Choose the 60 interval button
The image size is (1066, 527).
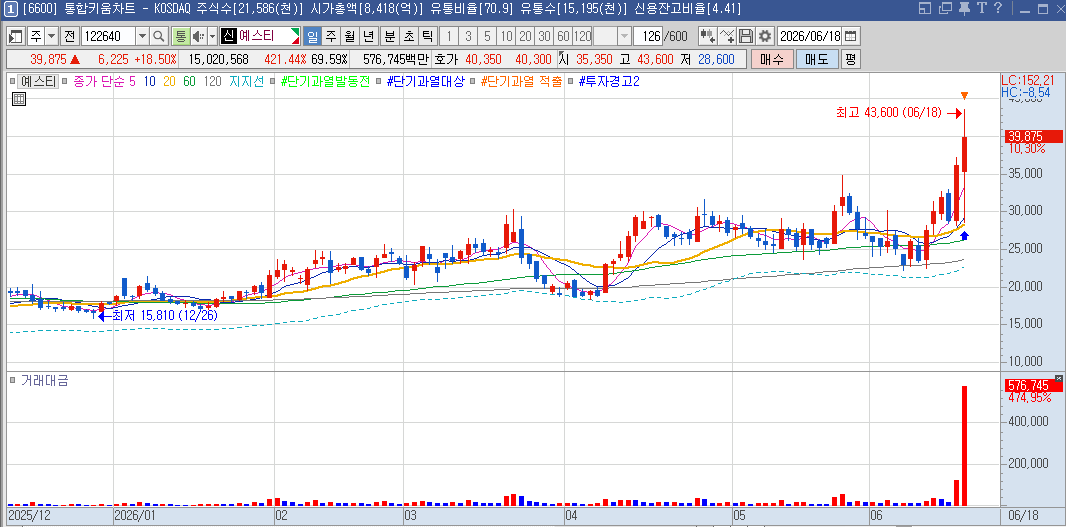[x=564, y=36]
